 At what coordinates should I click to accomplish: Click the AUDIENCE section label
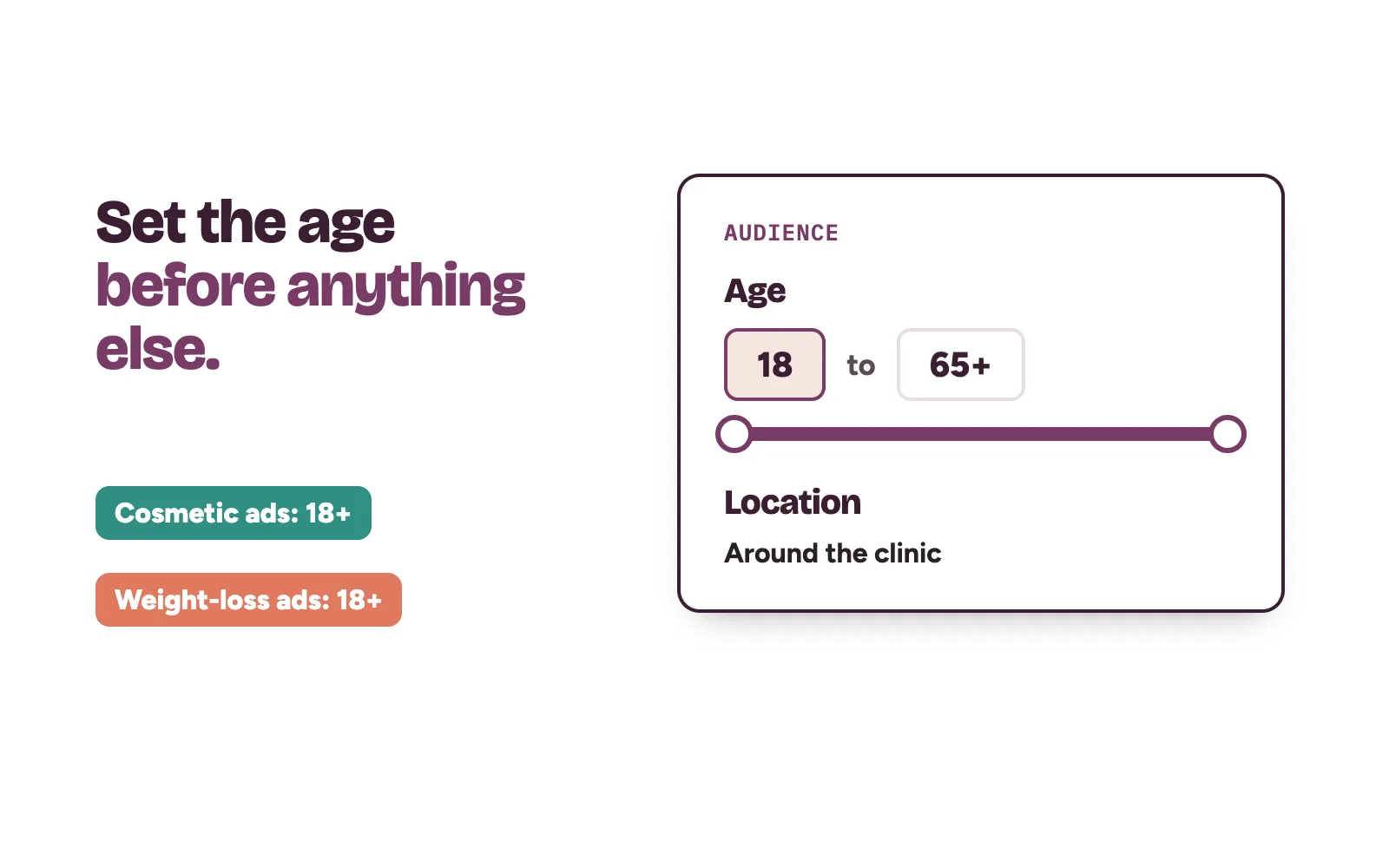point(781,233)
